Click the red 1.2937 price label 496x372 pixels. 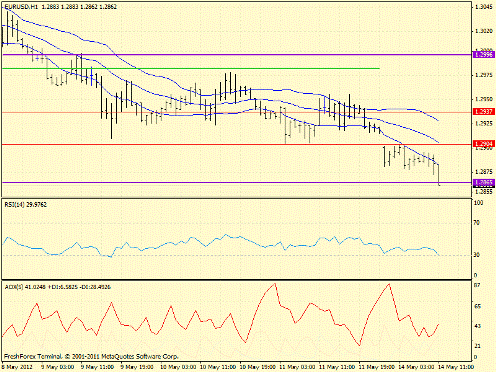tap(484, 111)
